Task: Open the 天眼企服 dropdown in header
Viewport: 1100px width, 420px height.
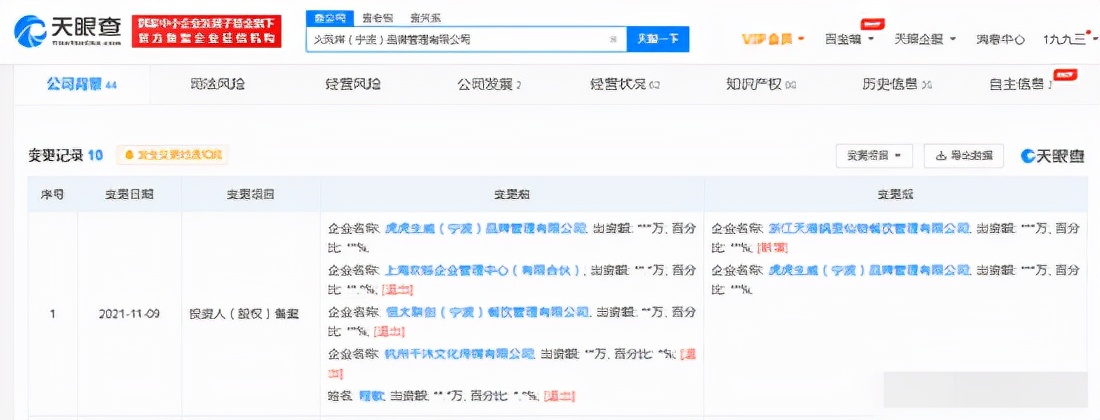Action: point(923,39)
